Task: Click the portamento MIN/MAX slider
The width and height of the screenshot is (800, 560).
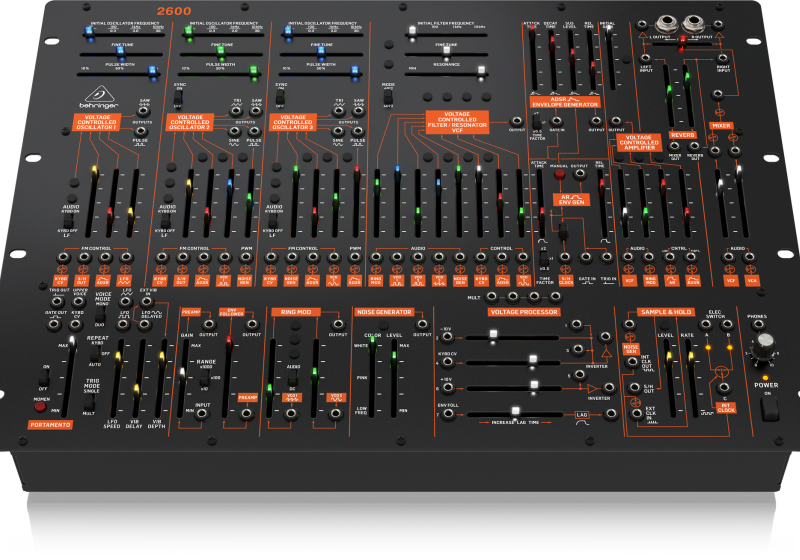Action: click(x=68, y=376)
